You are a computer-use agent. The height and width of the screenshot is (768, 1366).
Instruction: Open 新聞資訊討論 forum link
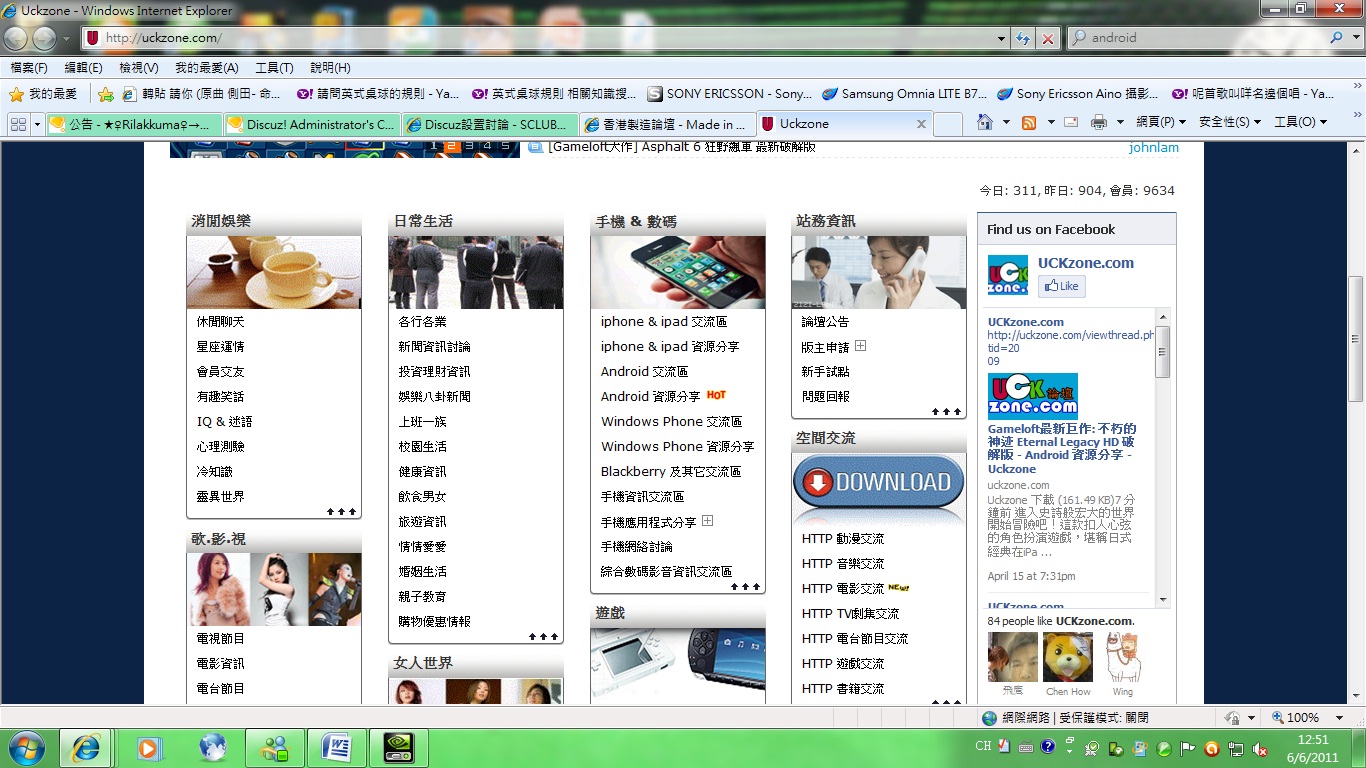434,347
